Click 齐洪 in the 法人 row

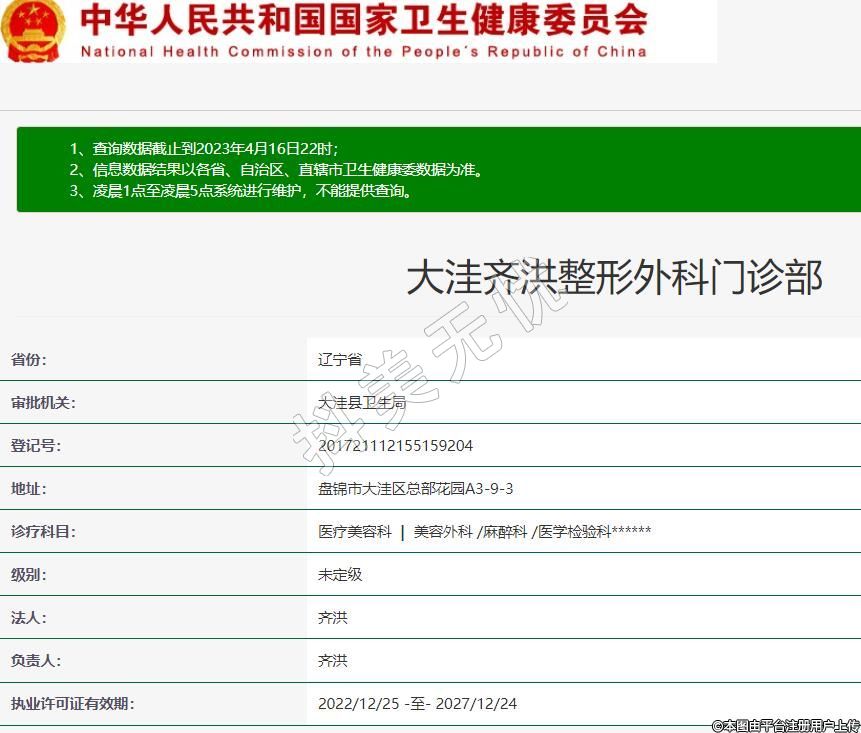point(333,617)
